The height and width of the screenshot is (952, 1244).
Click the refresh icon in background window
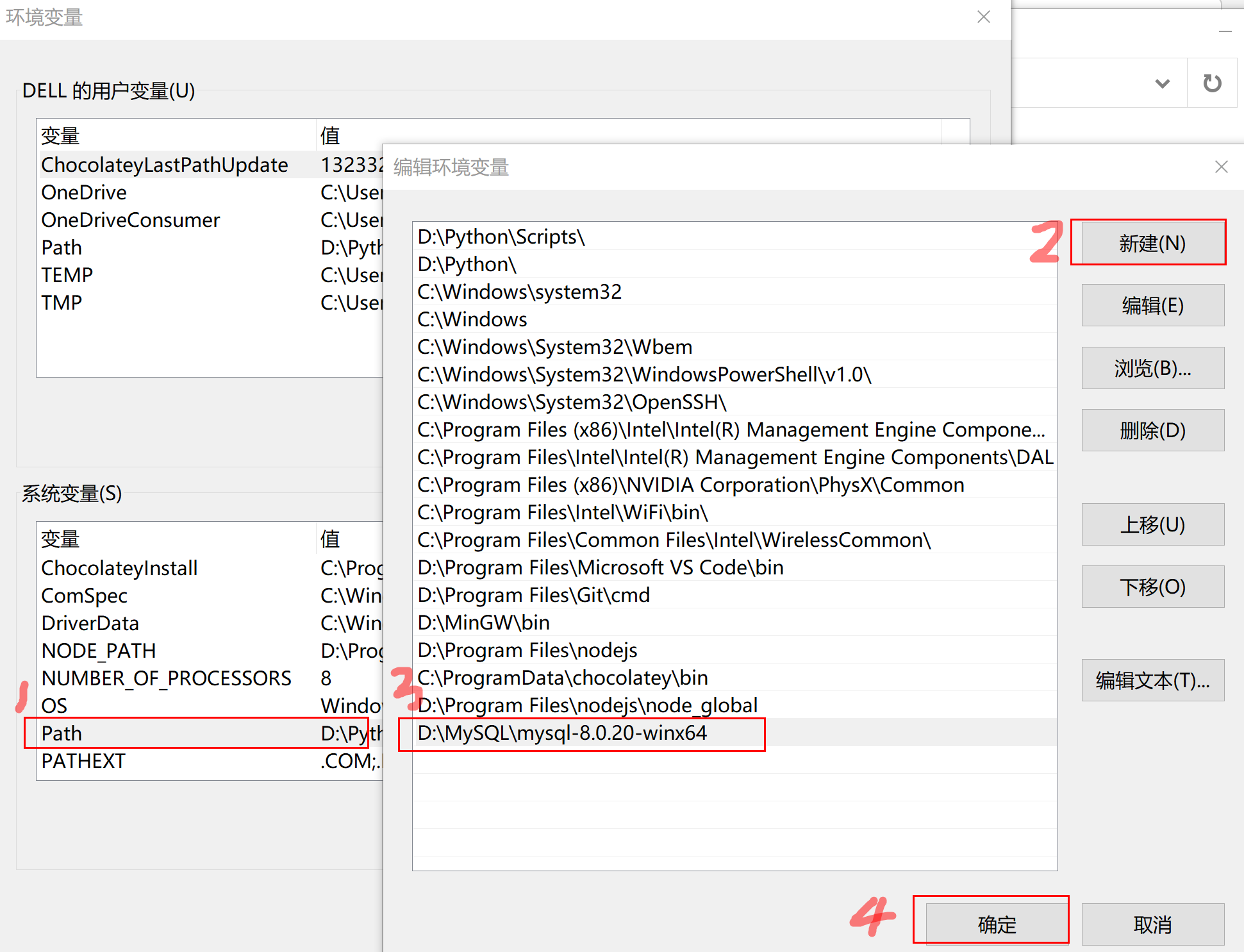tap(1212, 83)
